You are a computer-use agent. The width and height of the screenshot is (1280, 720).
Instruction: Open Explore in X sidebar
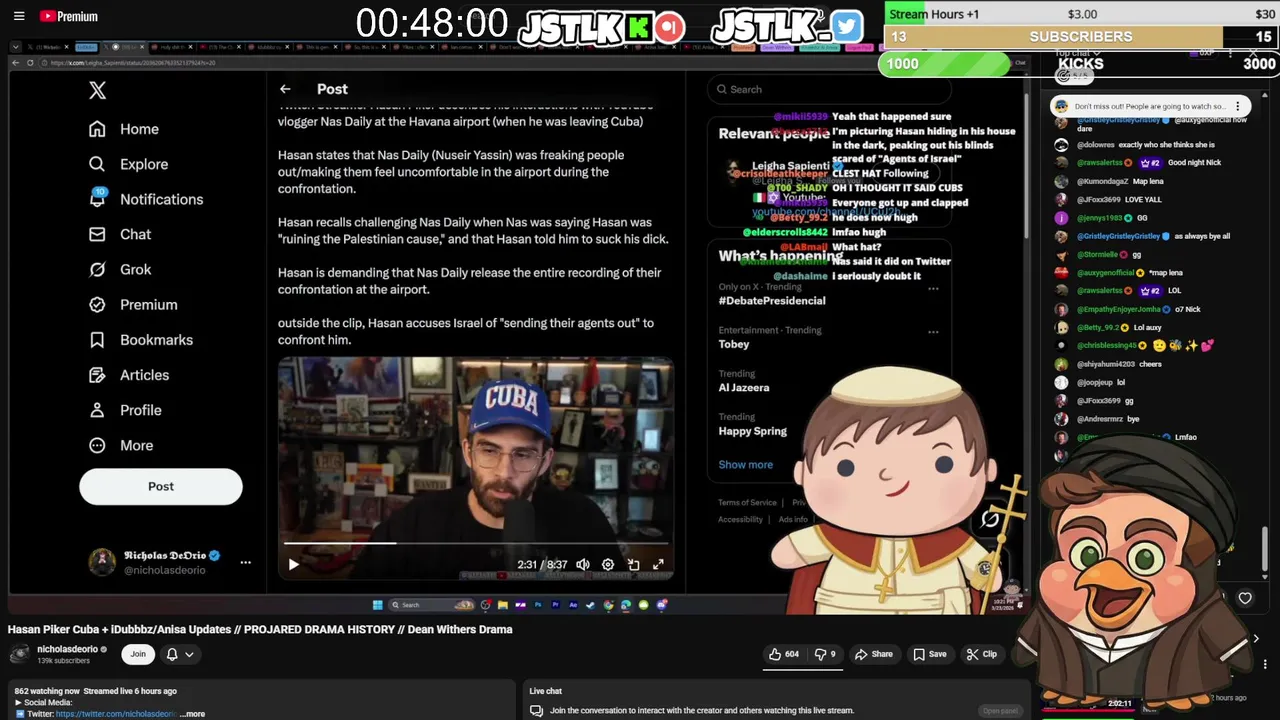point(128,164)
